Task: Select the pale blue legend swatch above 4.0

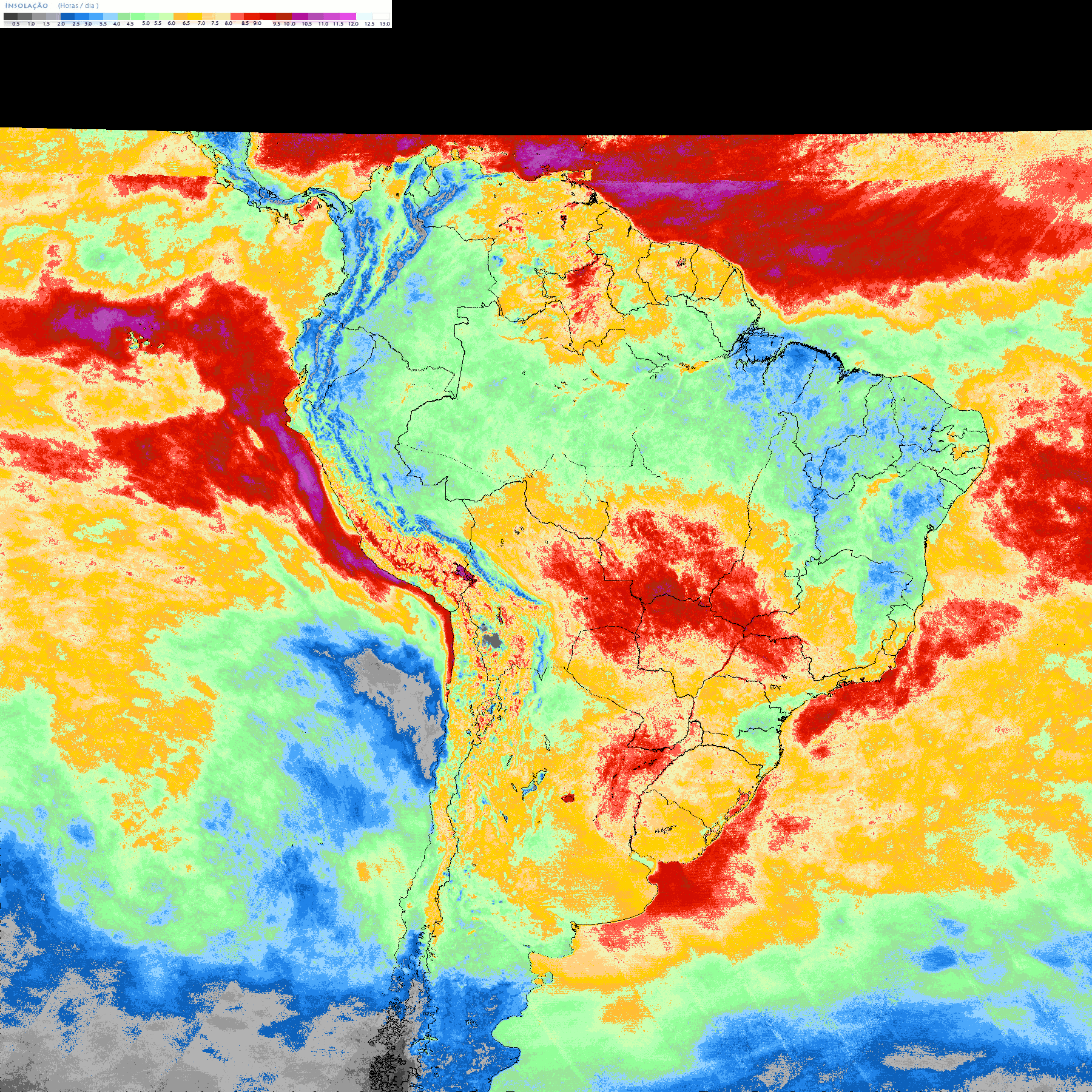Action: click(x=110, y=16)
